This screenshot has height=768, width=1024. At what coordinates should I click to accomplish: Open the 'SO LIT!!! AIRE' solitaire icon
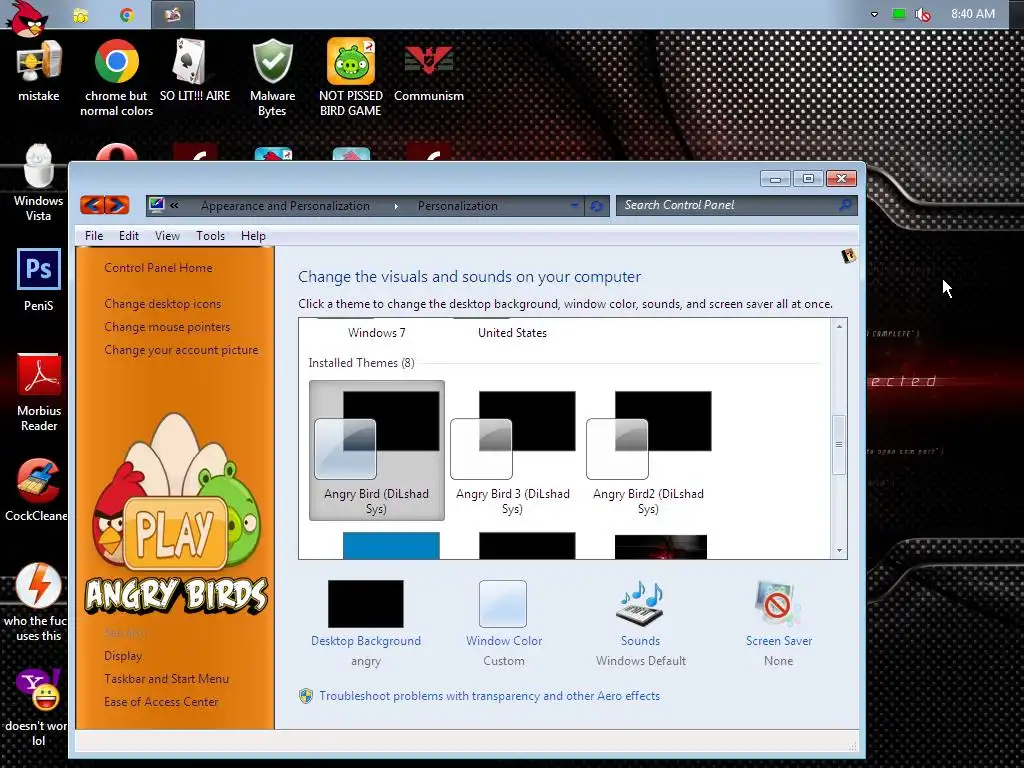(x=195, y=70)
